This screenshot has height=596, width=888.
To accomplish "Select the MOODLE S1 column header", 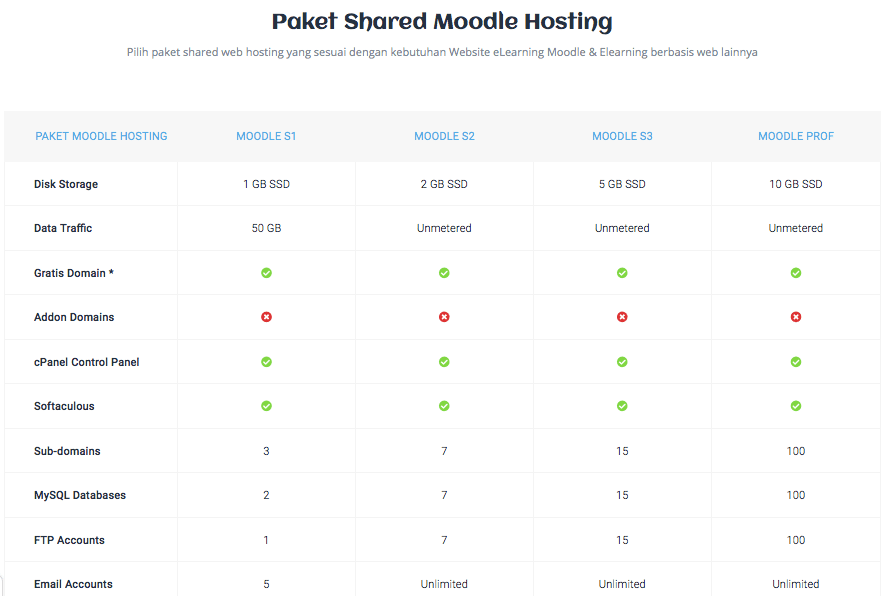I will [x=266, y=136].
